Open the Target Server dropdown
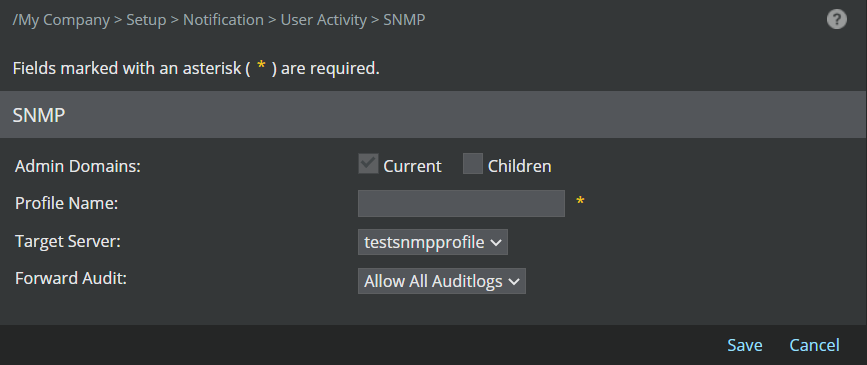The width and height of the screenshot is (867, 365). 432,242
